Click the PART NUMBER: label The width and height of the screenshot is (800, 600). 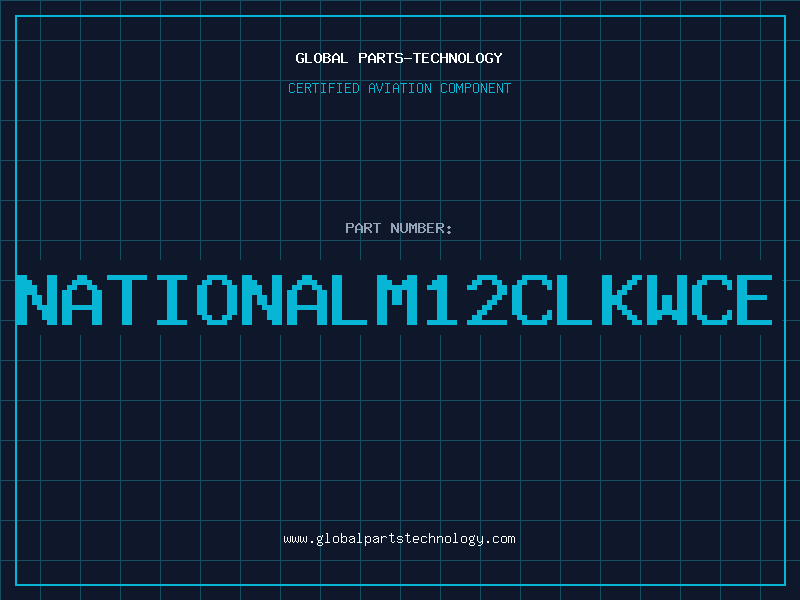399,228
